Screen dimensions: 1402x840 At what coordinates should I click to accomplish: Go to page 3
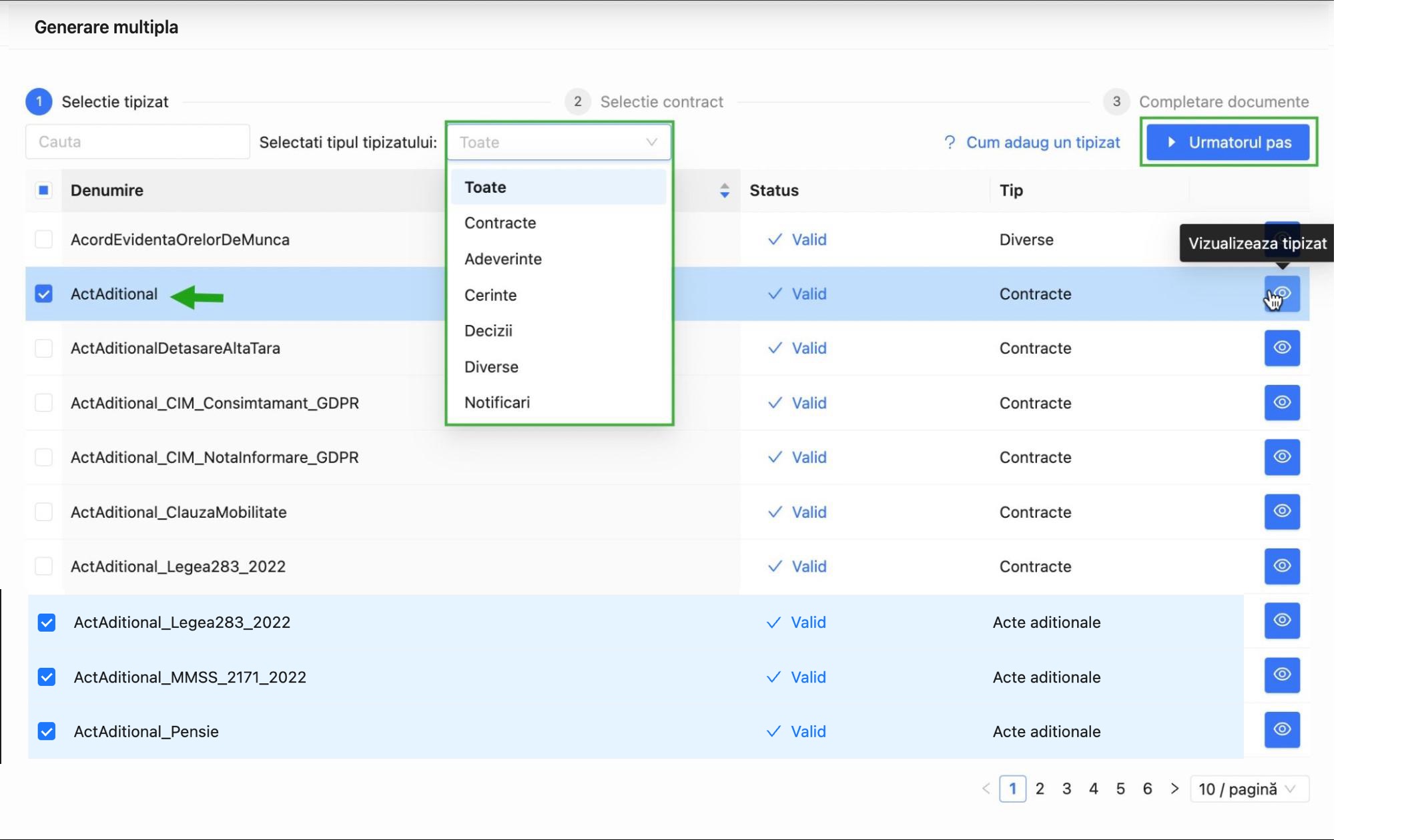[x=1066, y=789]
